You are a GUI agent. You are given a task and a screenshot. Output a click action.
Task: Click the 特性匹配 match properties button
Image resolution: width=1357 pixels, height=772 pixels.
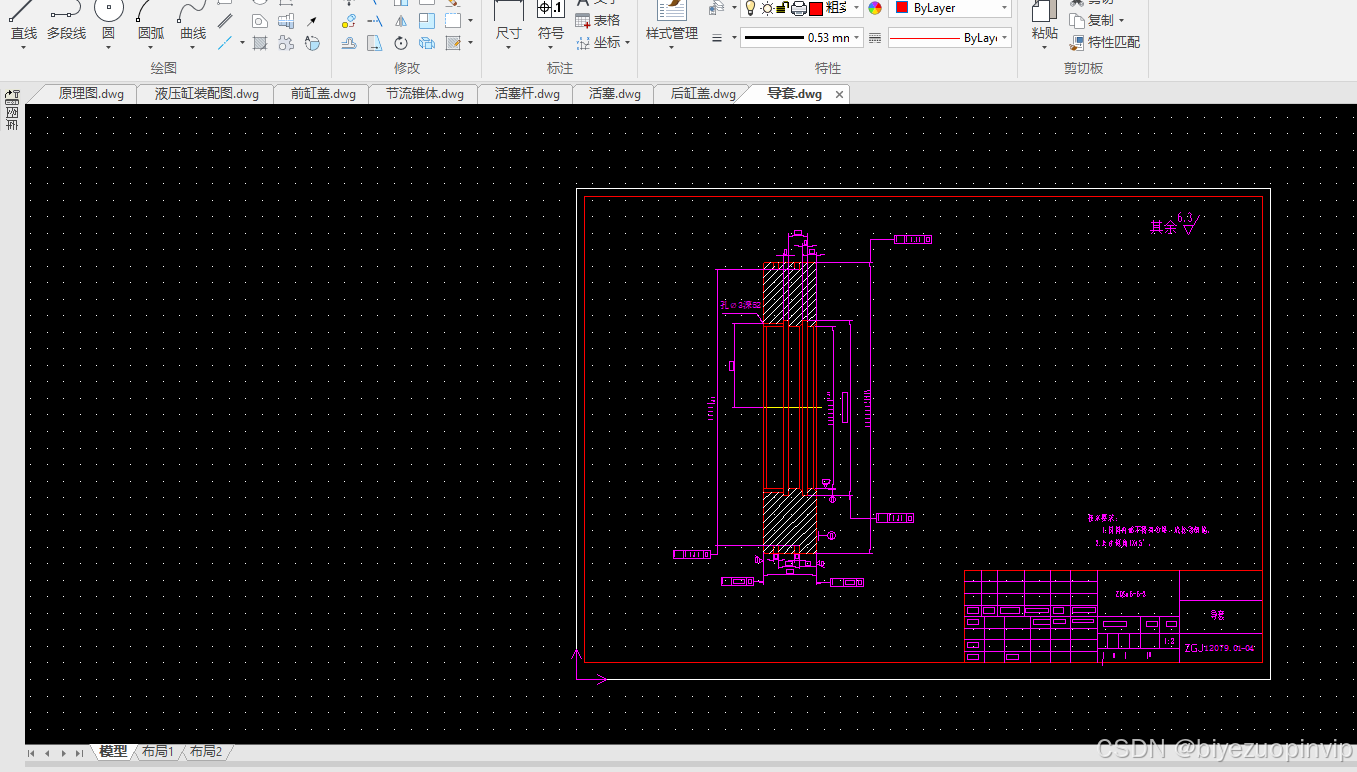1104,43
